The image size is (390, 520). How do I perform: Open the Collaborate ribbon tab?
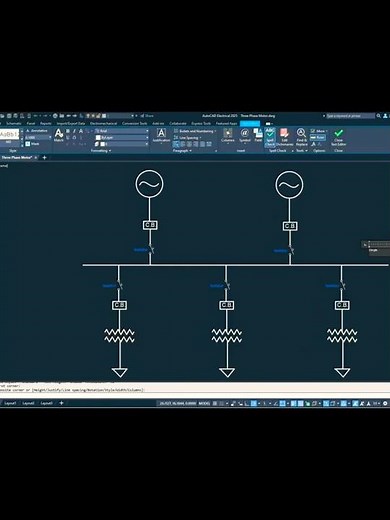[x=178, y=123]
